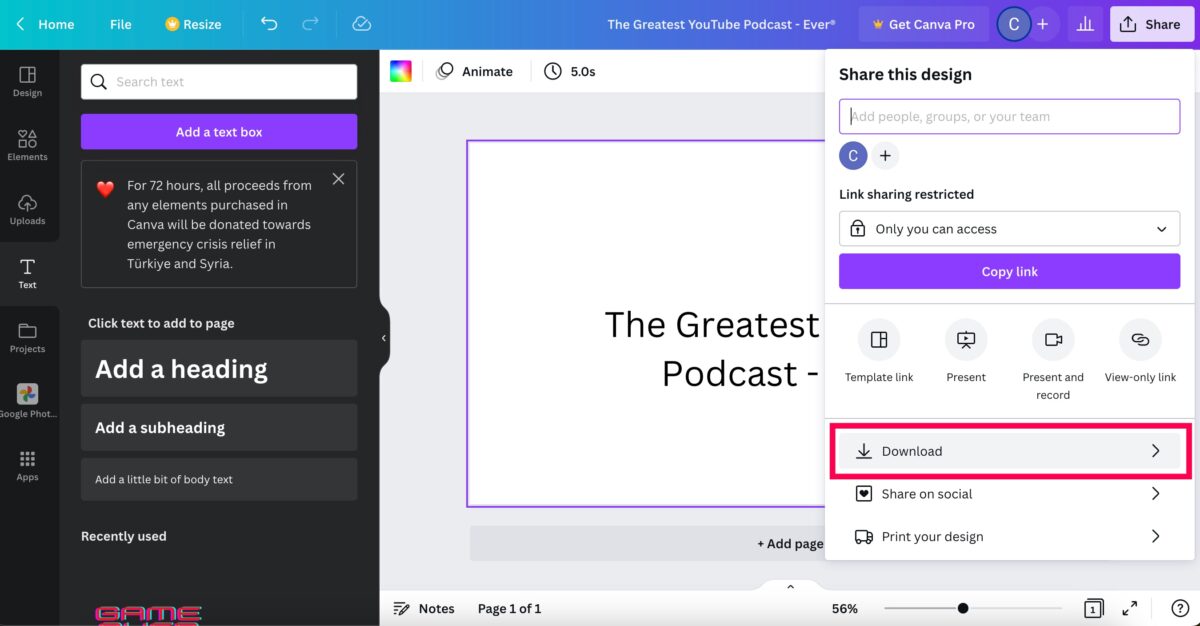
Task: Open the page grid view icon
Action: pos(1093,608)
